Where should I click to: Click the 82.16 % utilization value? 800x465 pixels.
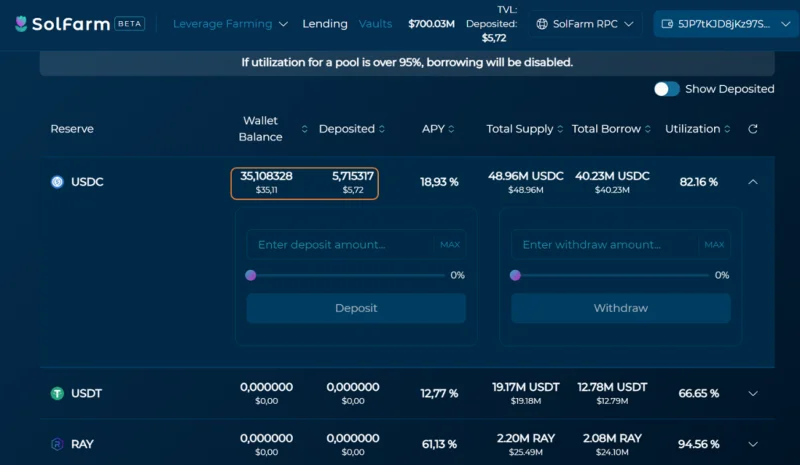click(698, 182)
